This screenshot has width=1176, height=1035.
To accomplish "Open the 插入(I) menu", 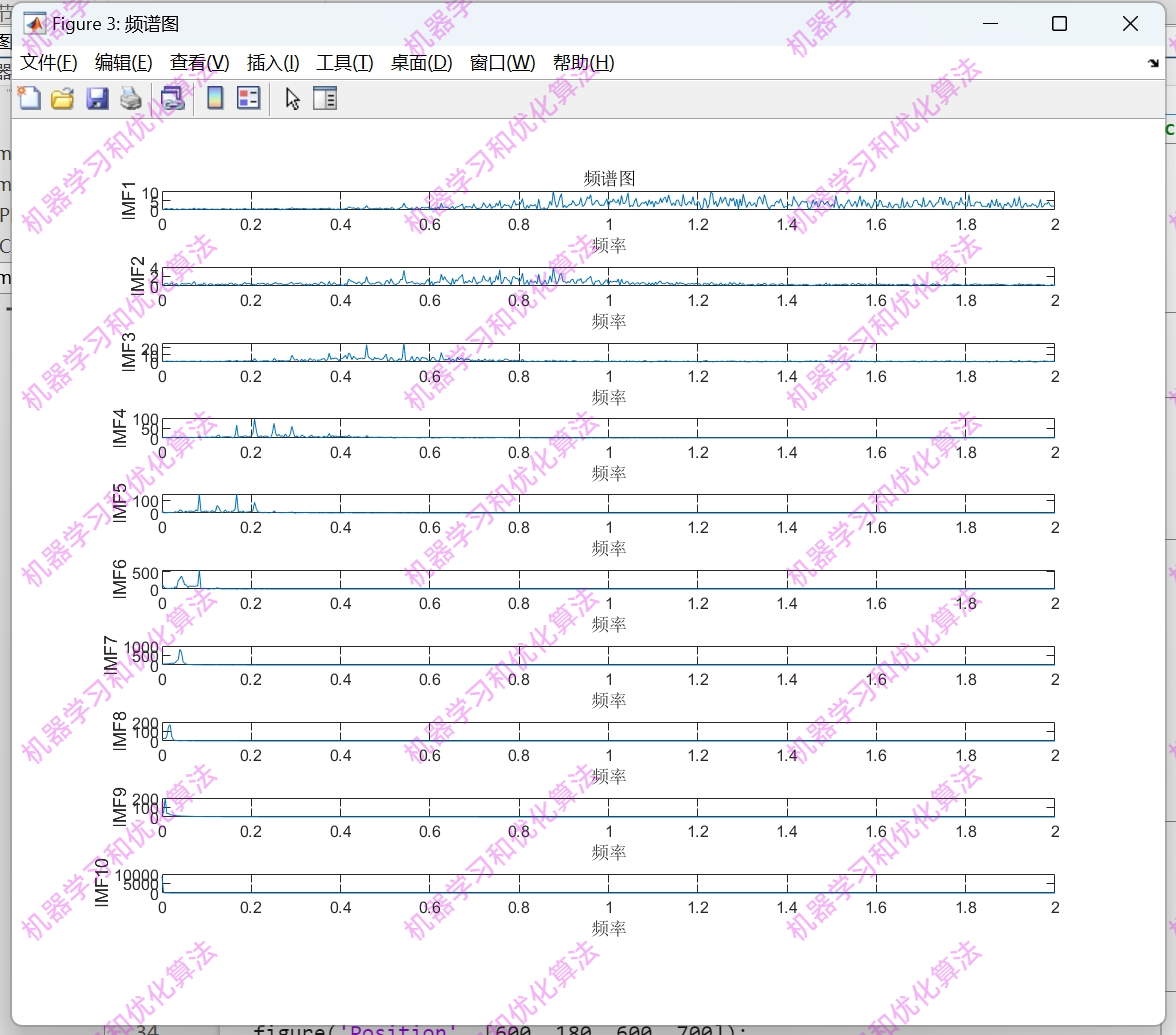I will [x=273, y=63].
